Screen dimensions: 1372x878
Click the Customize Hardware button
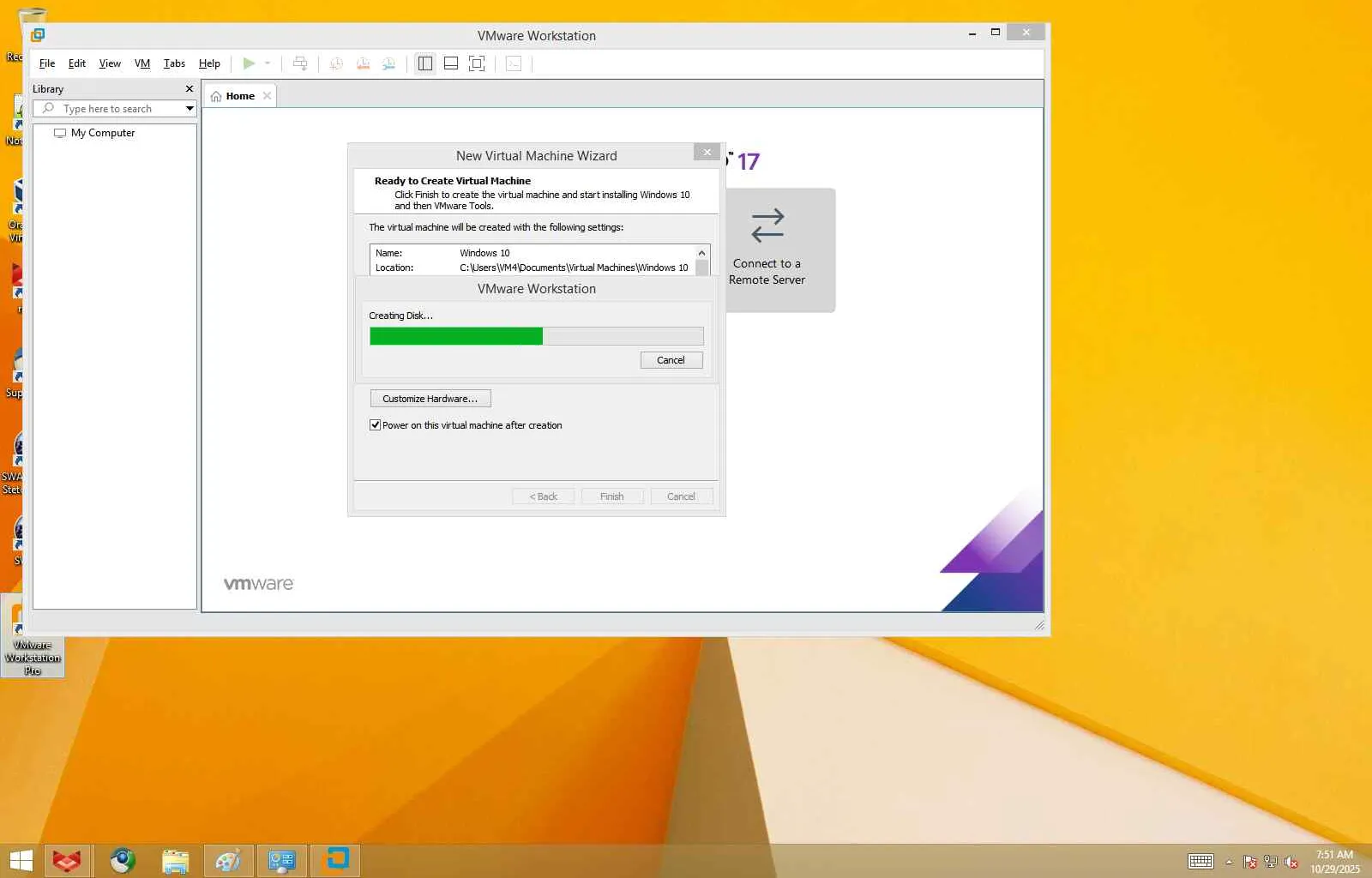pos(430,399)
